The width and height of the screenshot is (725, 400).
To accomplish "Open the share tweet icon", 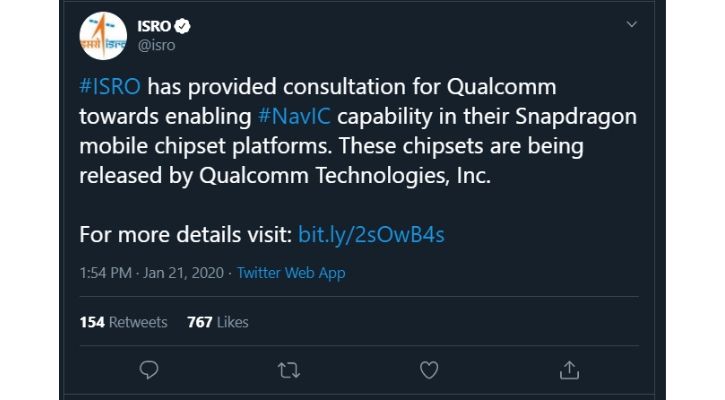I will (569, 370).
